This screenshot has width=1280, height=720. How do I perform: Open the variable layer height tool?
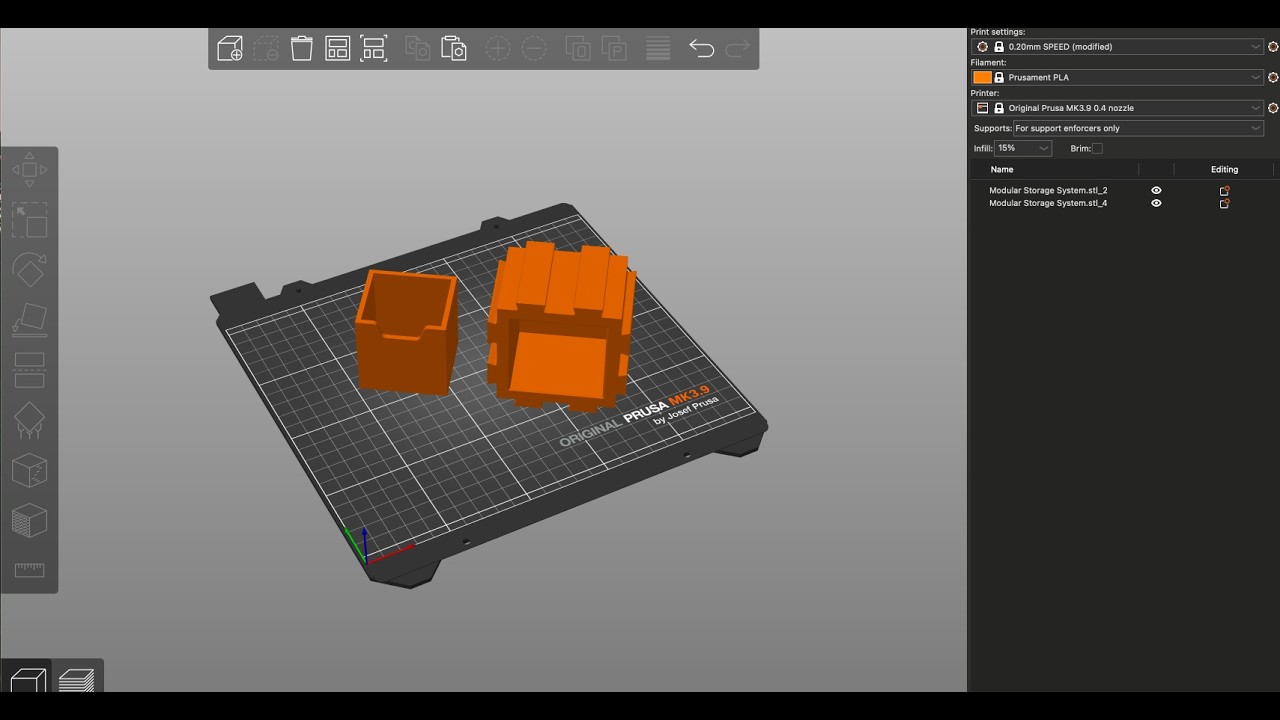[x=658, y=48]
